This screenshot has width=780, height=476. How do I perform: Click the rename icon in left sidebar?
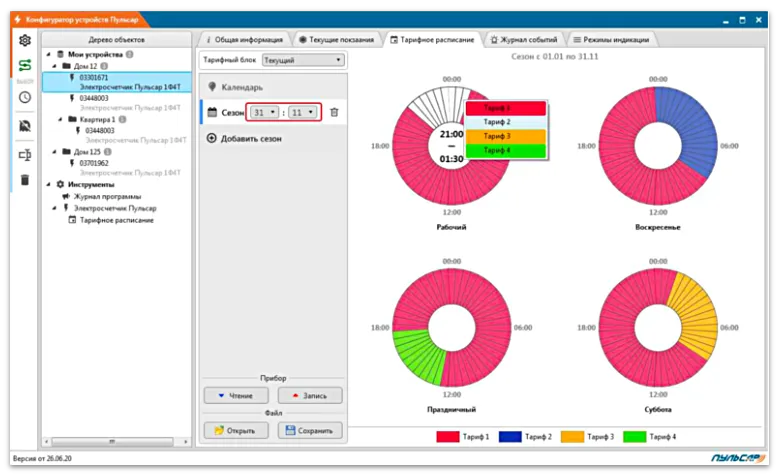point(25,154)
